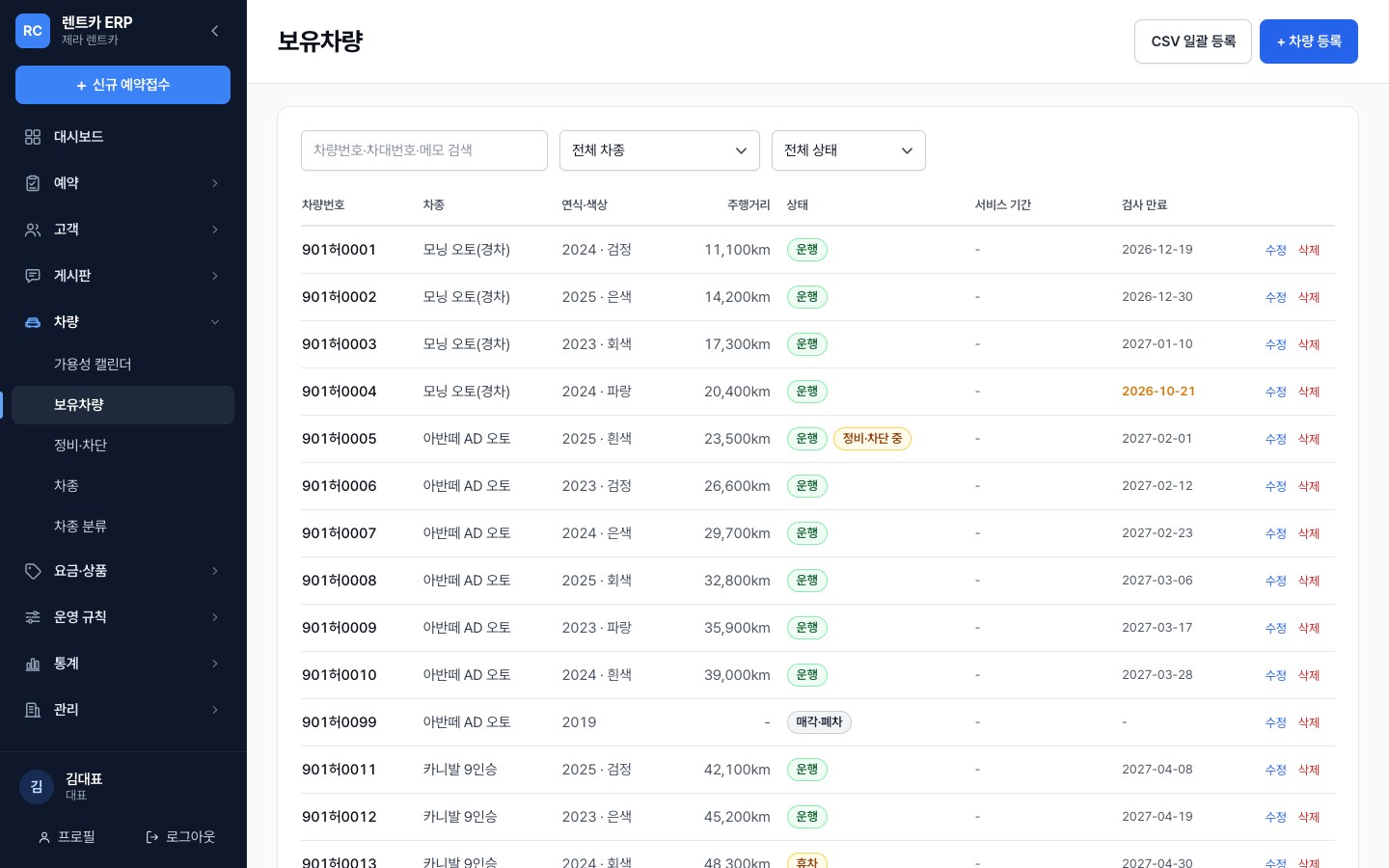Open the 가용성 캘린더 submenu

pos(123,365)
